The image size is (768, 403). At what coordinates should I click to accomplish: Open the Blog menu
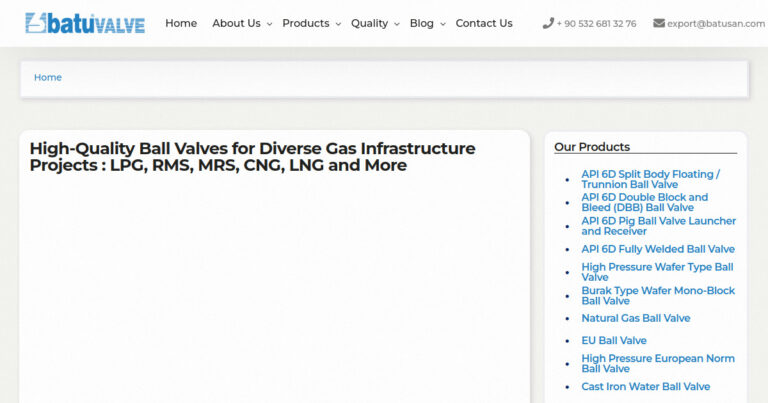tap(422, 23)
